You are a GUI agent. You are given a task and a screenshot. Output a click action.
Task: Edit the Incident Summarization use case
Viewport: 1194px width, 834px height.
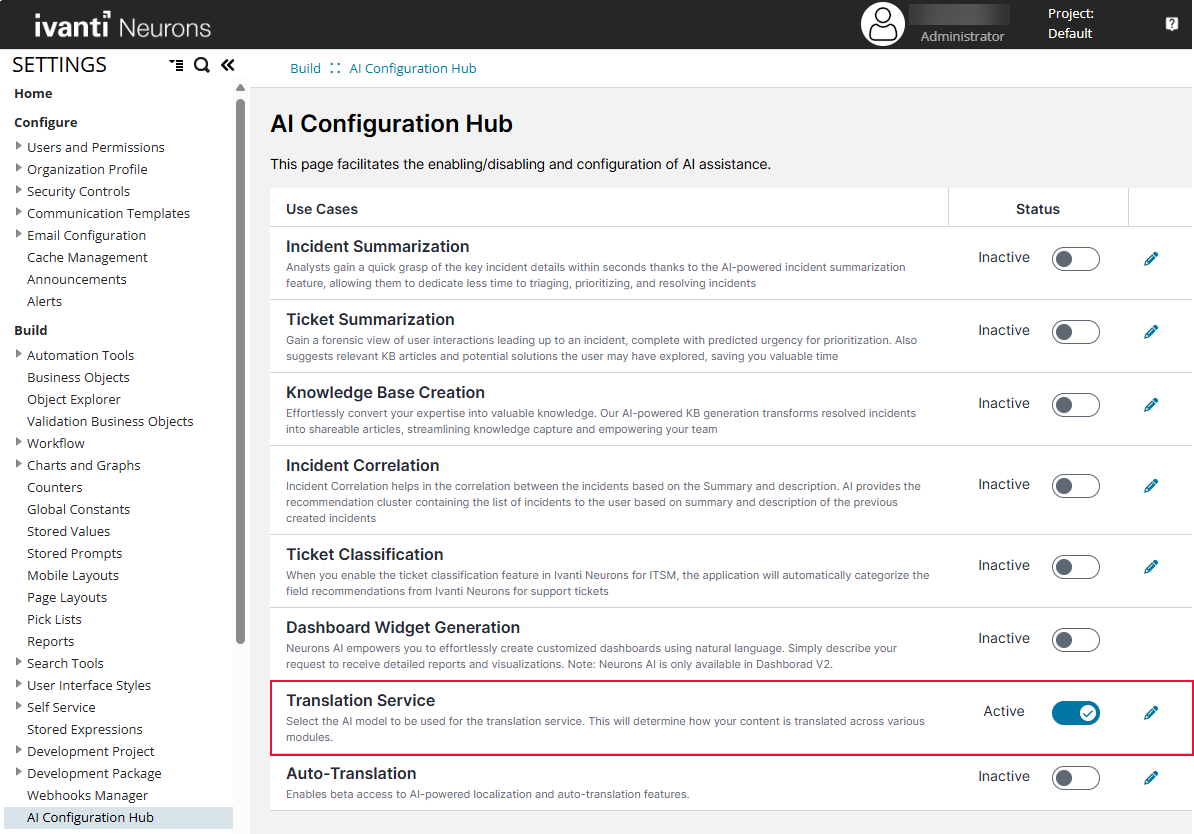pyautogui.click(x=1151, y=259)
